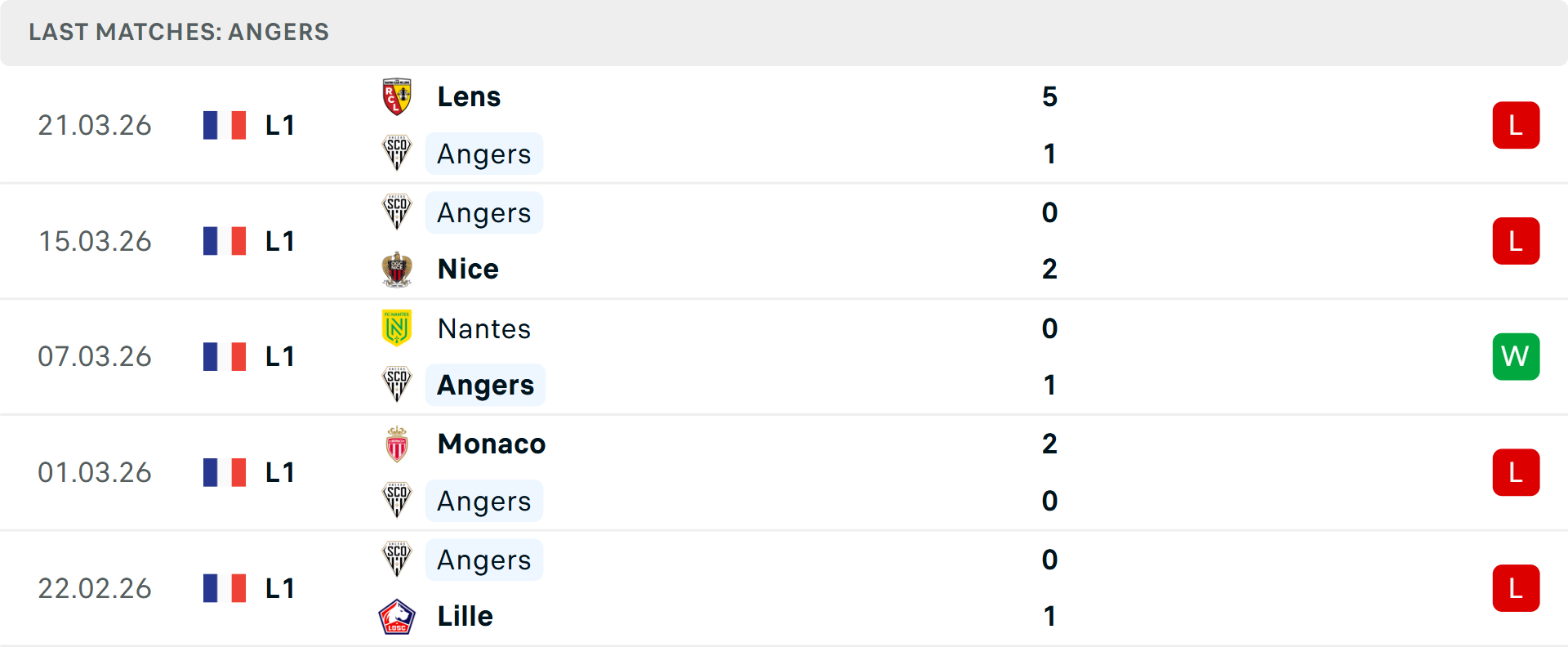Click Lens score of 5
Image resolution: width=1568 pixels, height=647 pixels.
pos(1049,96)
